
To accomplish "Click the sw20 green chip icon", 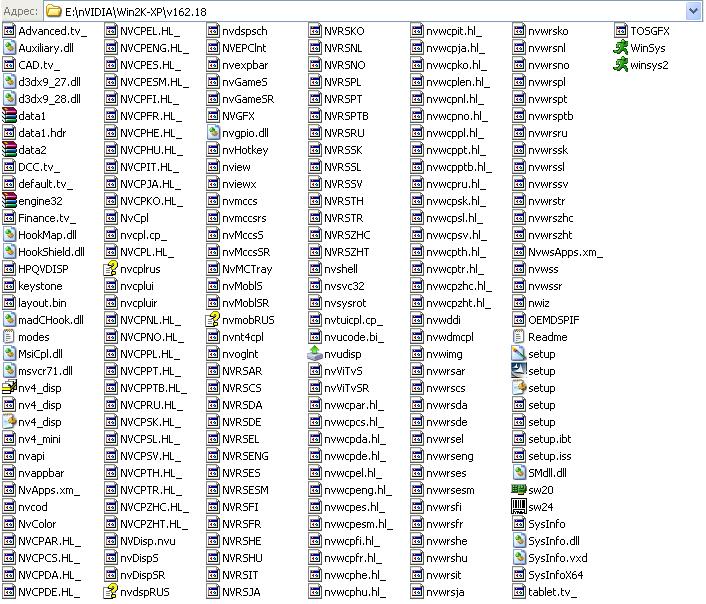I will click(519, 490).
